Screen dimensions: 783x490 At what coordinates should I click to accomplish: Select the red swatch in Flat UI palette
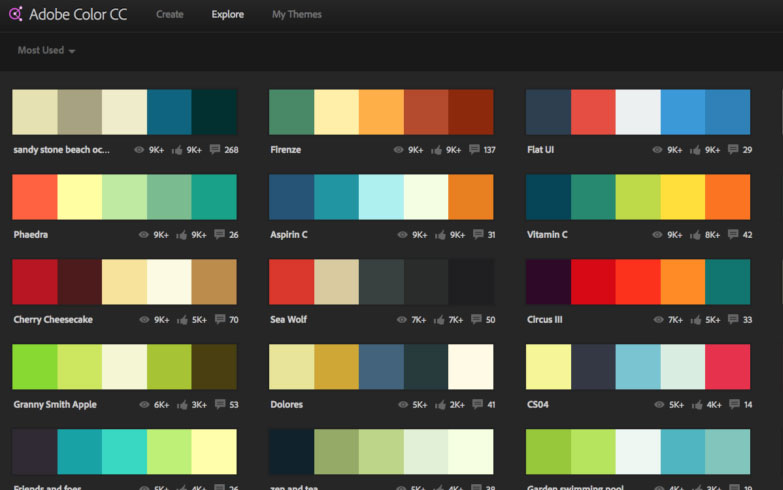tap(593, 112)
